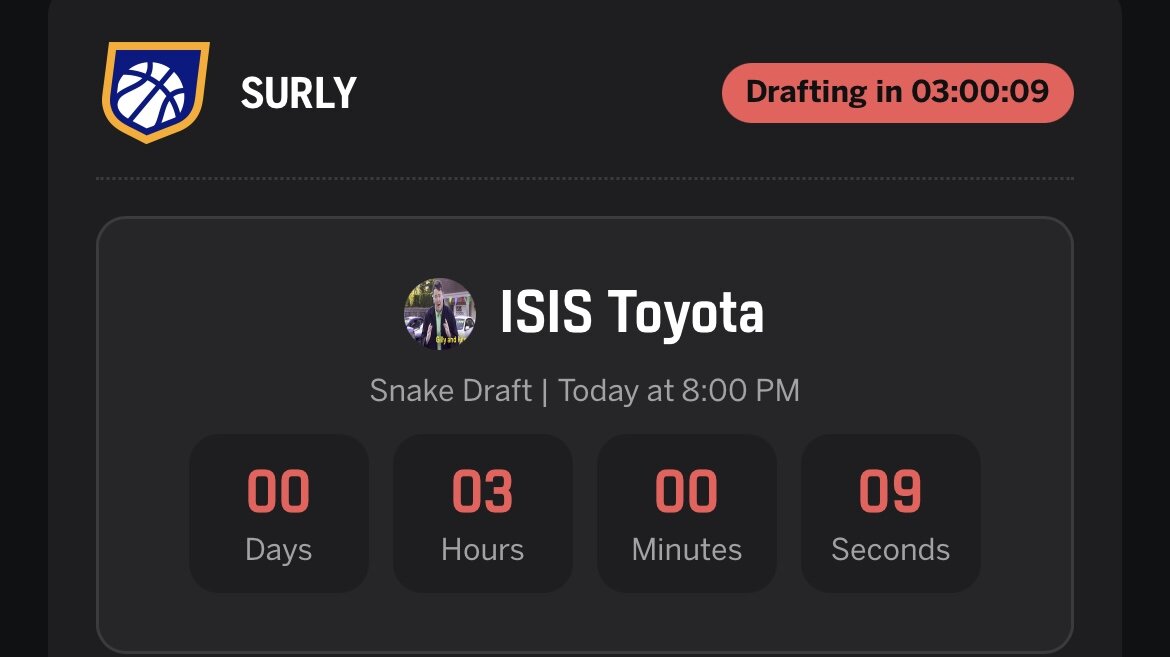
Task: Click the basketball shield league logo
Action: tap(155, 93)
